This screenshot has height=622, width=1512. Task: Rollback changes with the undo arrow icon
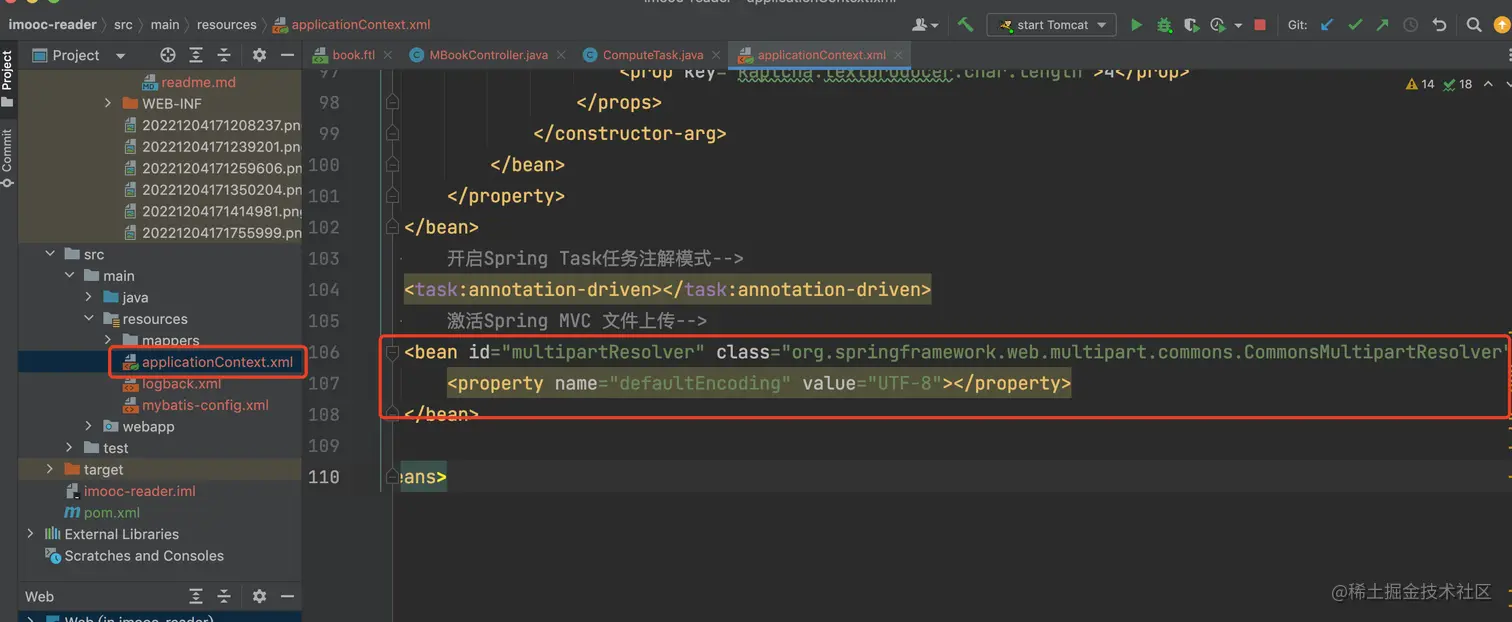pyautogui.click(x=1439, y=25)
